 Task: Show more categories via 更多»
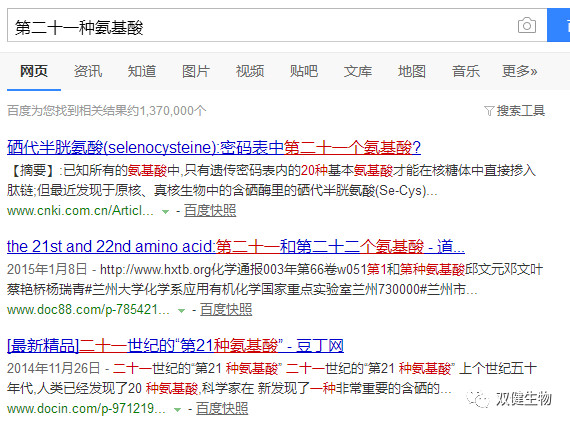[x=519, y=71]
